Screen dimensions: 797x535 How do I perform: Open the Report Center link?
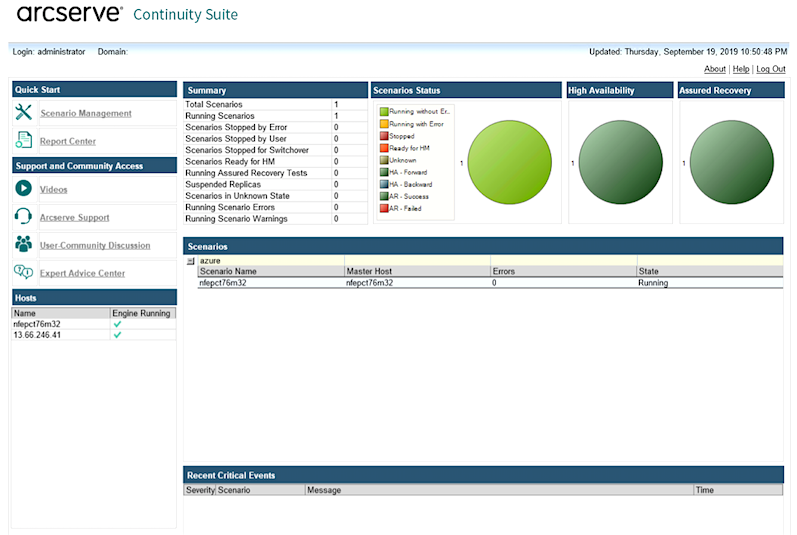(68, 141)
